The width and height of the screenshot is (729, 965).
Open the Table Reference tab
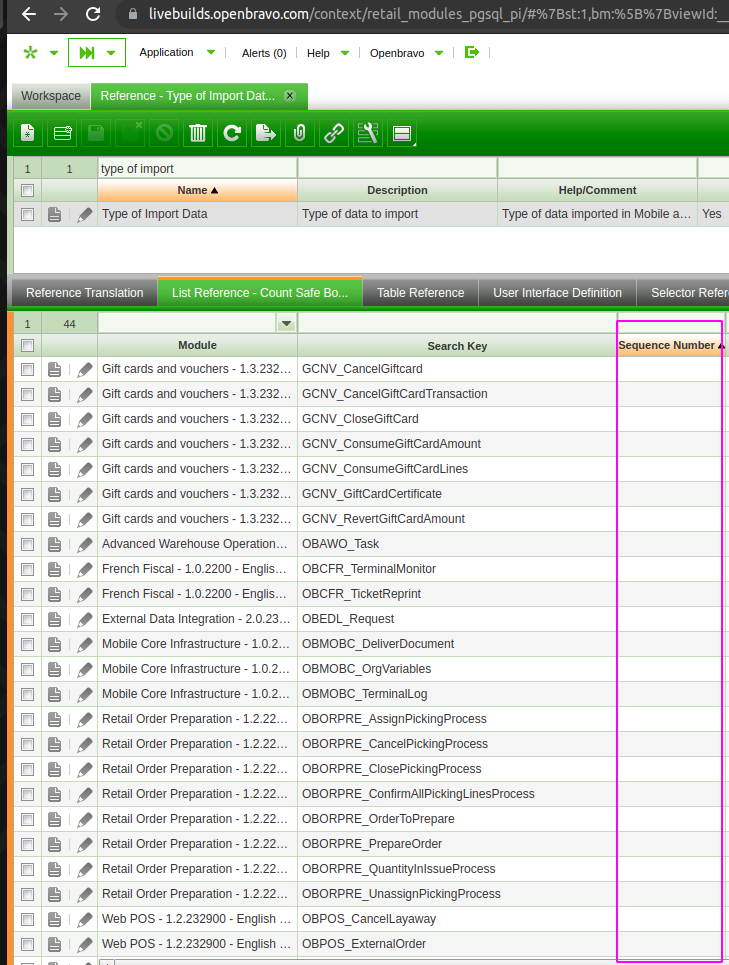420,293
